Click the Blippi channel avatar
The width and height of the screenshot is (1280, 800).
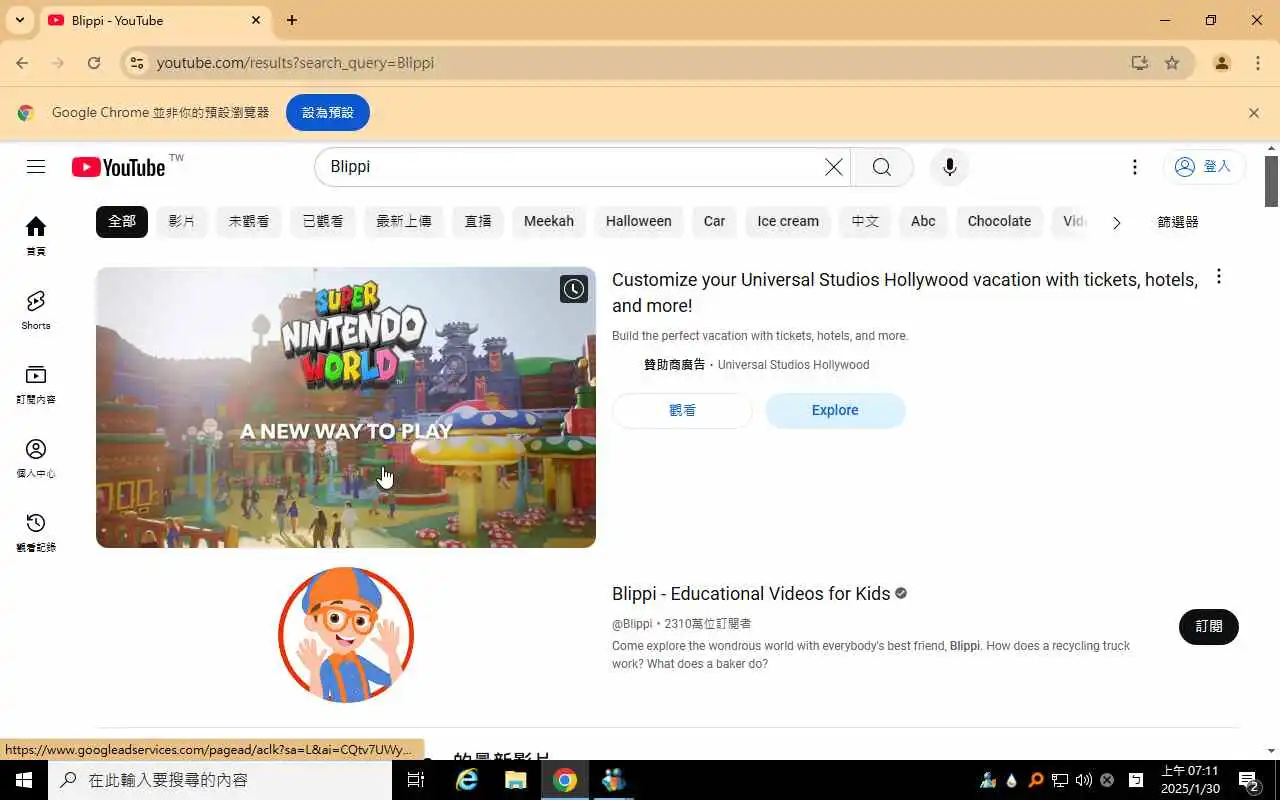(346, 635)
